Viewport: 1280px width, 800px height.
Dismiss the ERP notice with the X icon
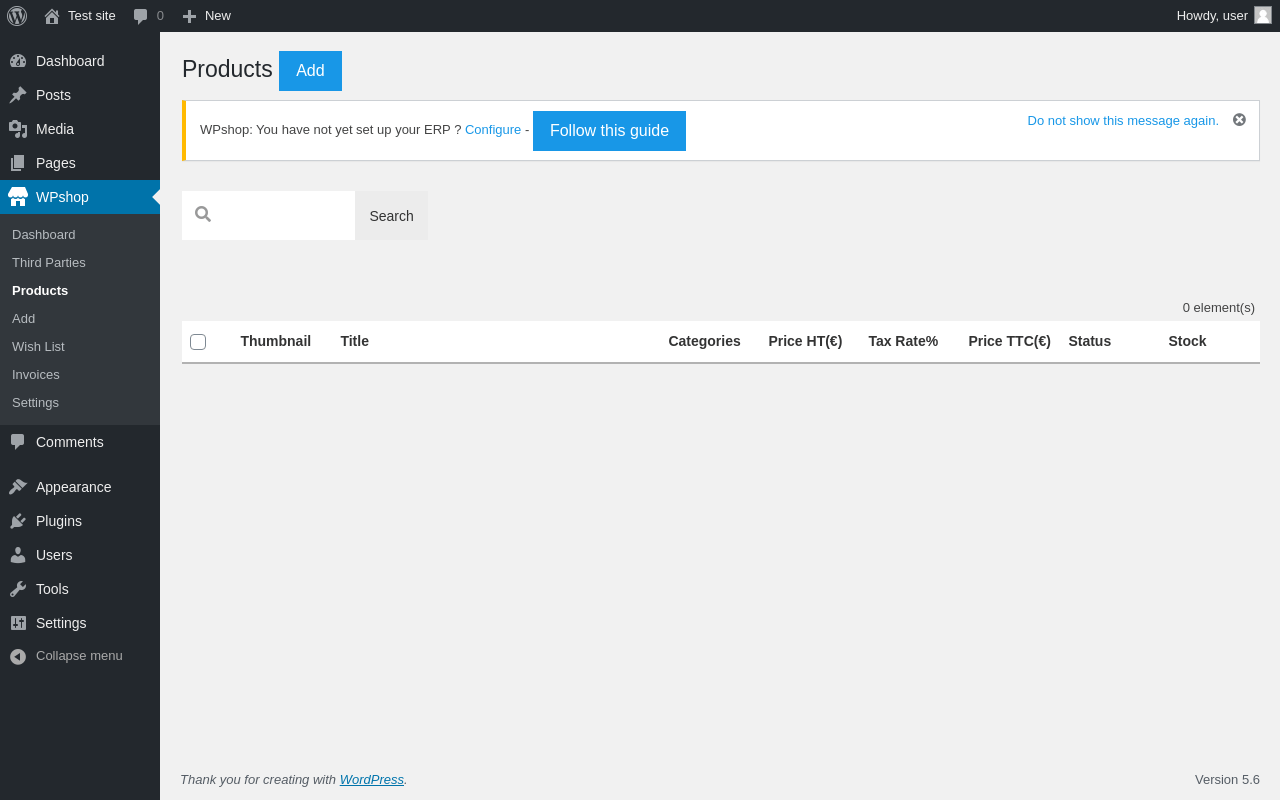[1239, 120]
